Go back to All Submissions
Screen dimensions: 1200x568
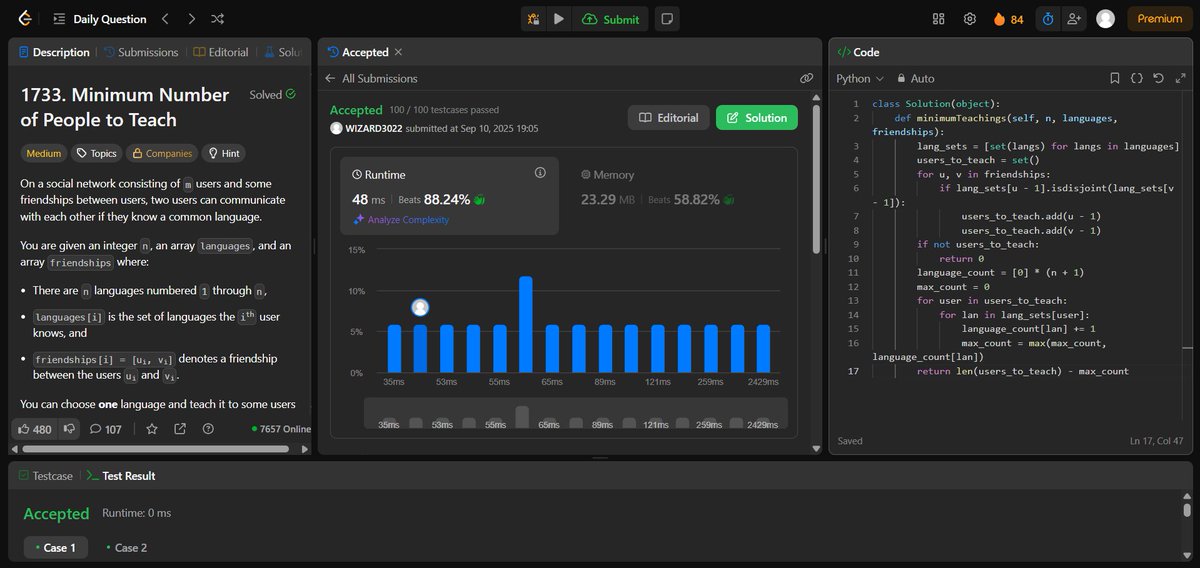click(372, 78)
